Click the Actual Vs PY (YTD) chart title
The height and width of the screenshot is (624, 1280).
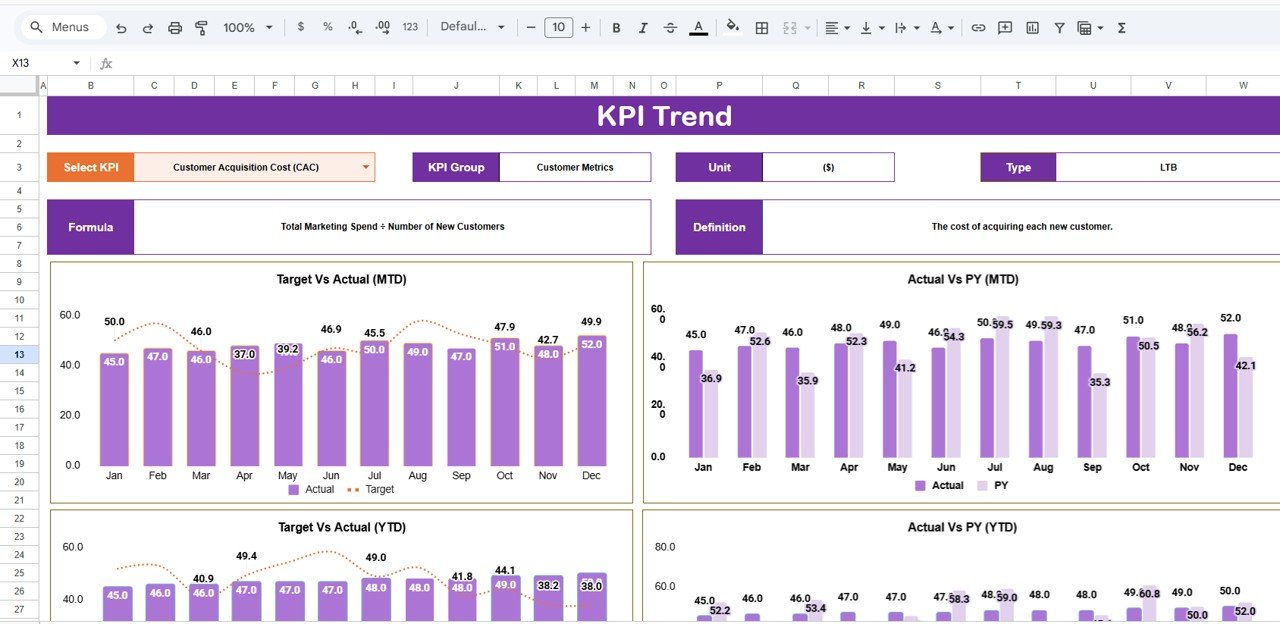(x=963, y=527)
